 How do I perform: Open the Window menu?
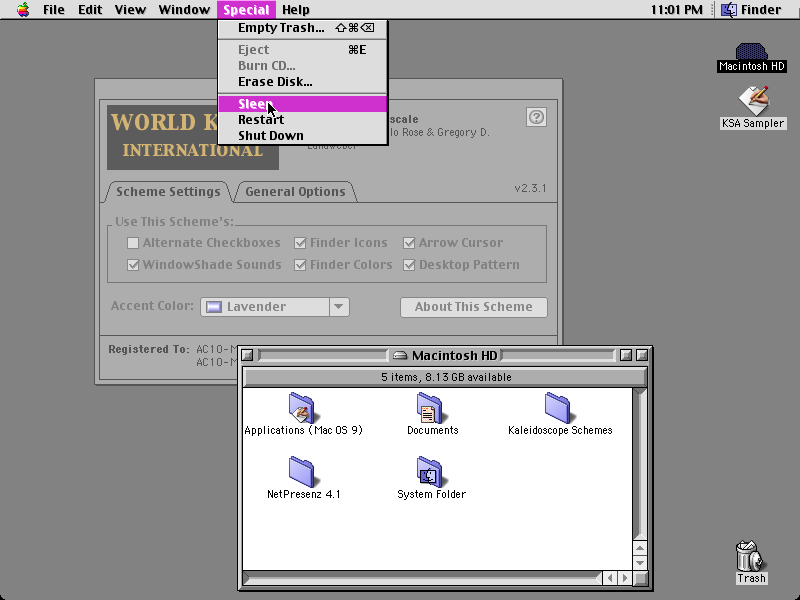(x=184, y=10)
